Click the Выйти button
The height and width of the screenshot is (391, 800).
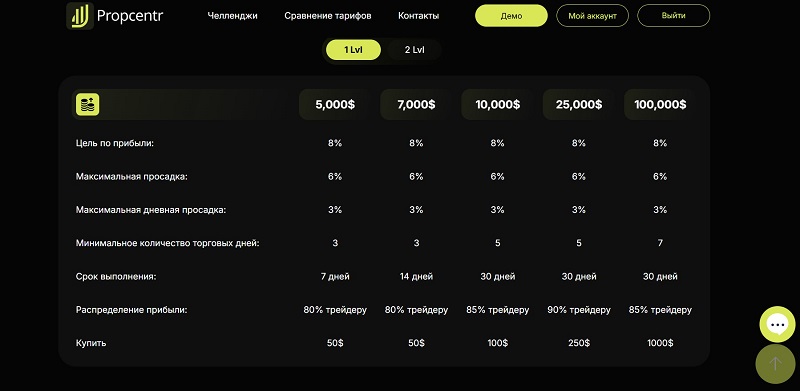673,15
